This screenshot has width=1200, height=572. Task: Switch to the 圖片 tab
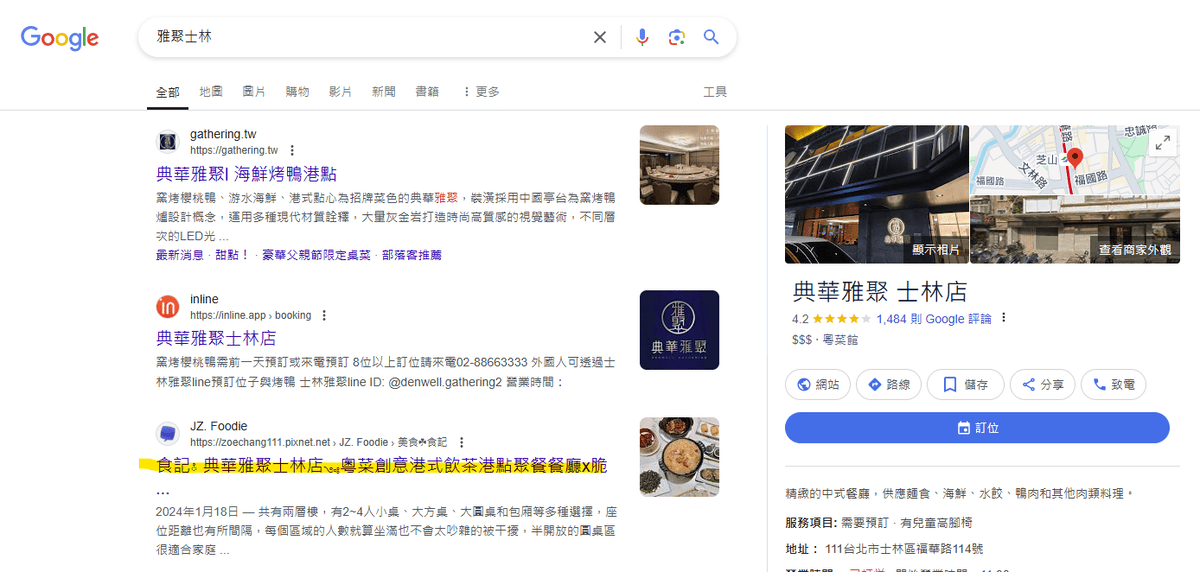[254, 92]
